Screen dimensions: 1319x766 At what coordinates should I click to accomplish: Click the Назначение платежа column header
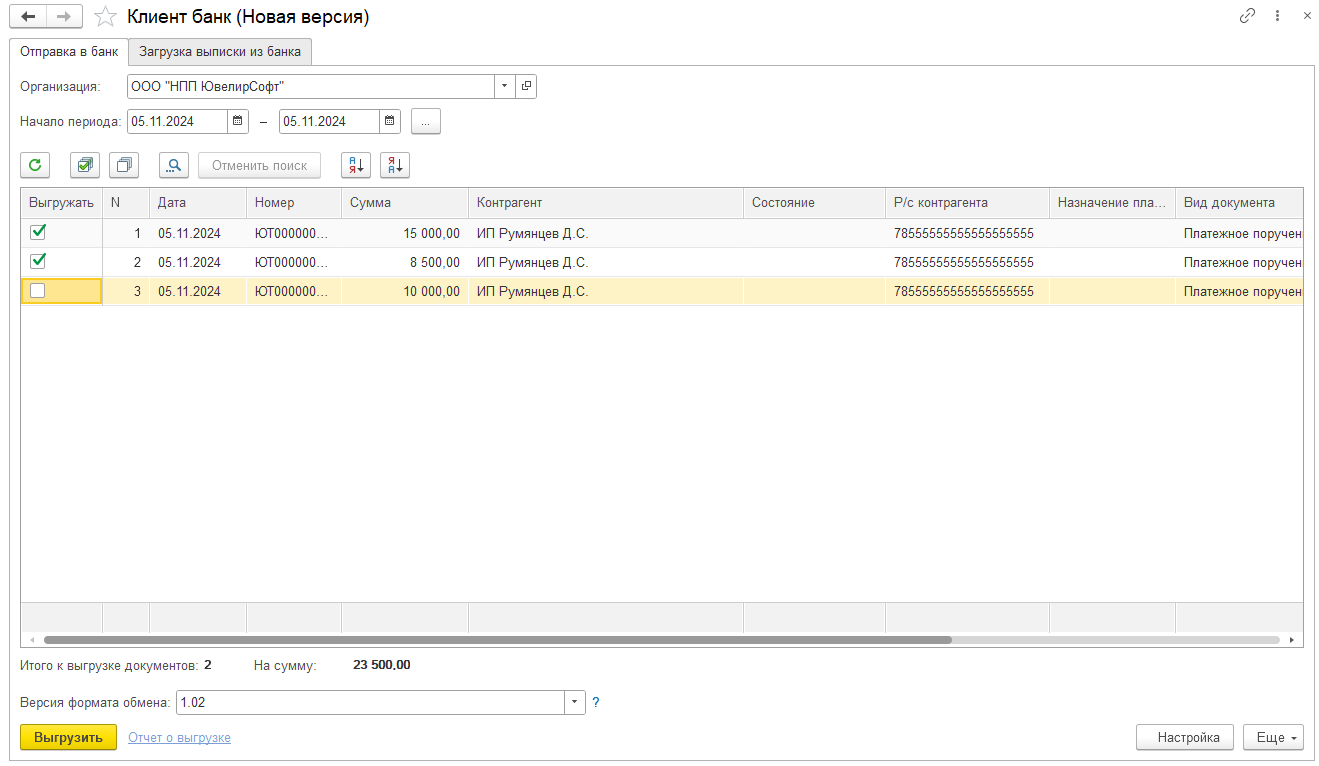(1112, 203)
